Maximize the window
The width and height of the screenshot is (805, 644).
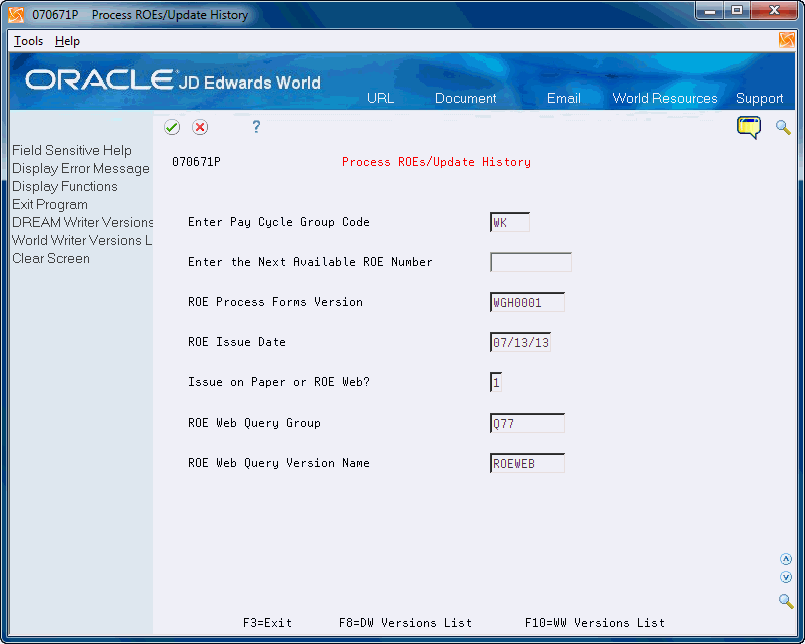pos(737,11)
